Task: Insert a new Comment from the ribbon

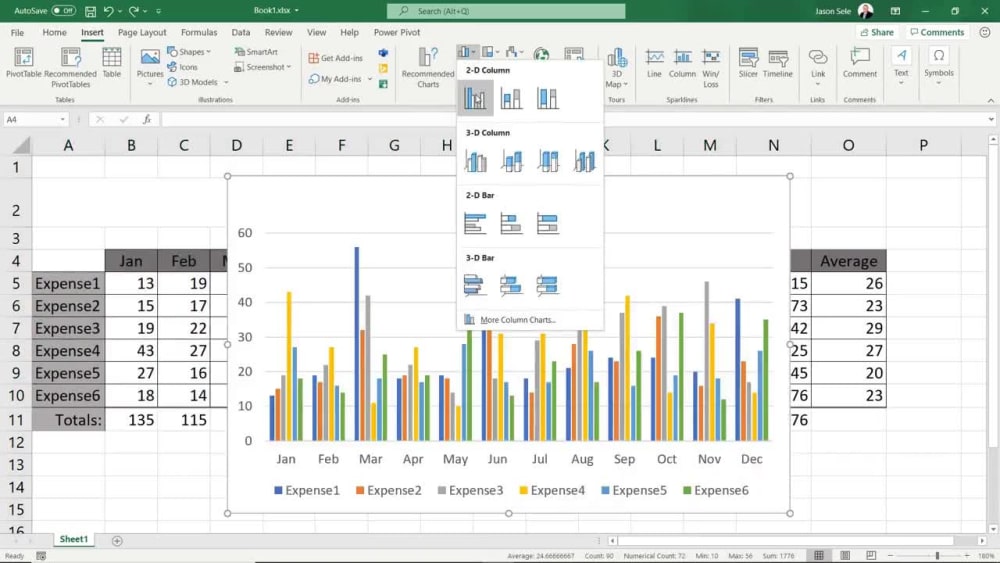Action: pos(860,64)
